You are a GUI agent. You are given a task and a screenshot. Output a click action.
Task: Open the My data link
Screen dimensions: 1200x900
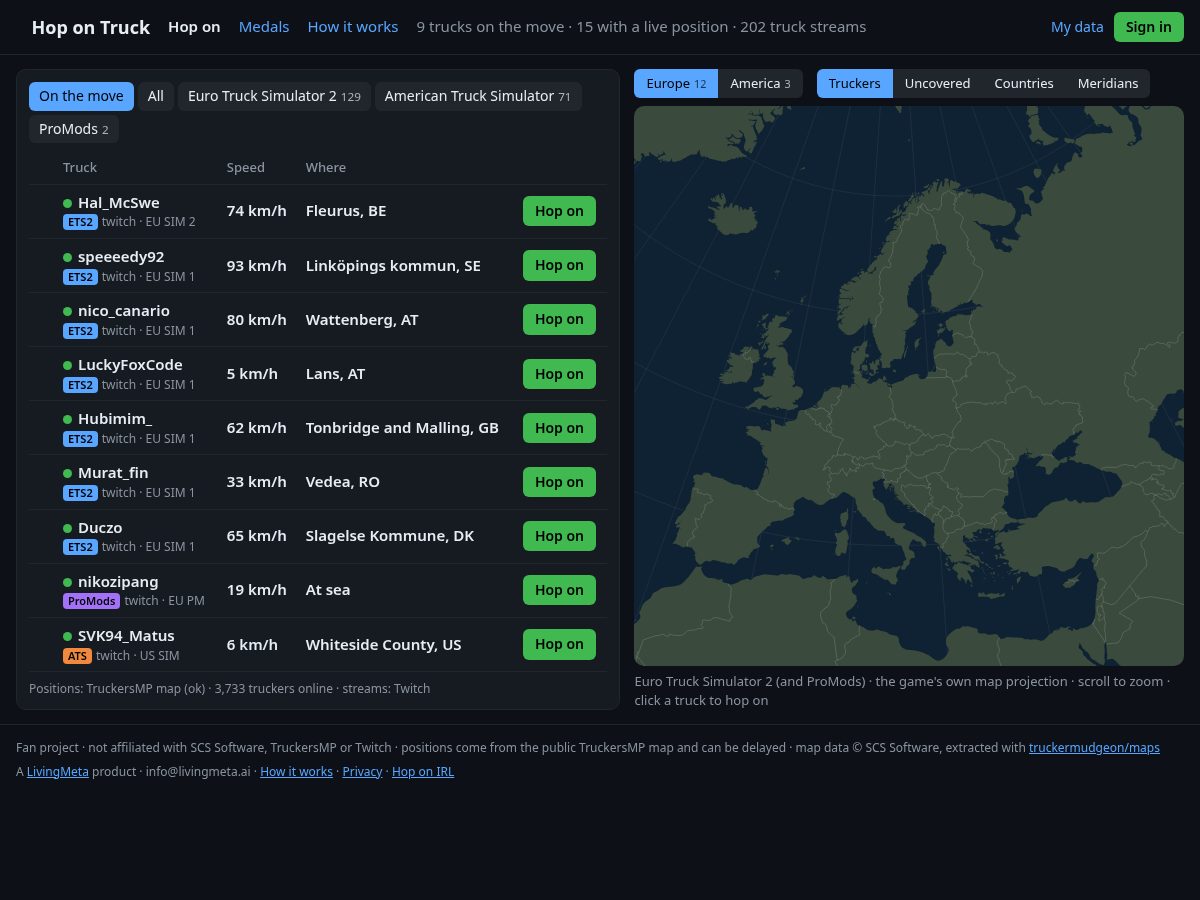pyautogui.click(x=1077, y=27)
